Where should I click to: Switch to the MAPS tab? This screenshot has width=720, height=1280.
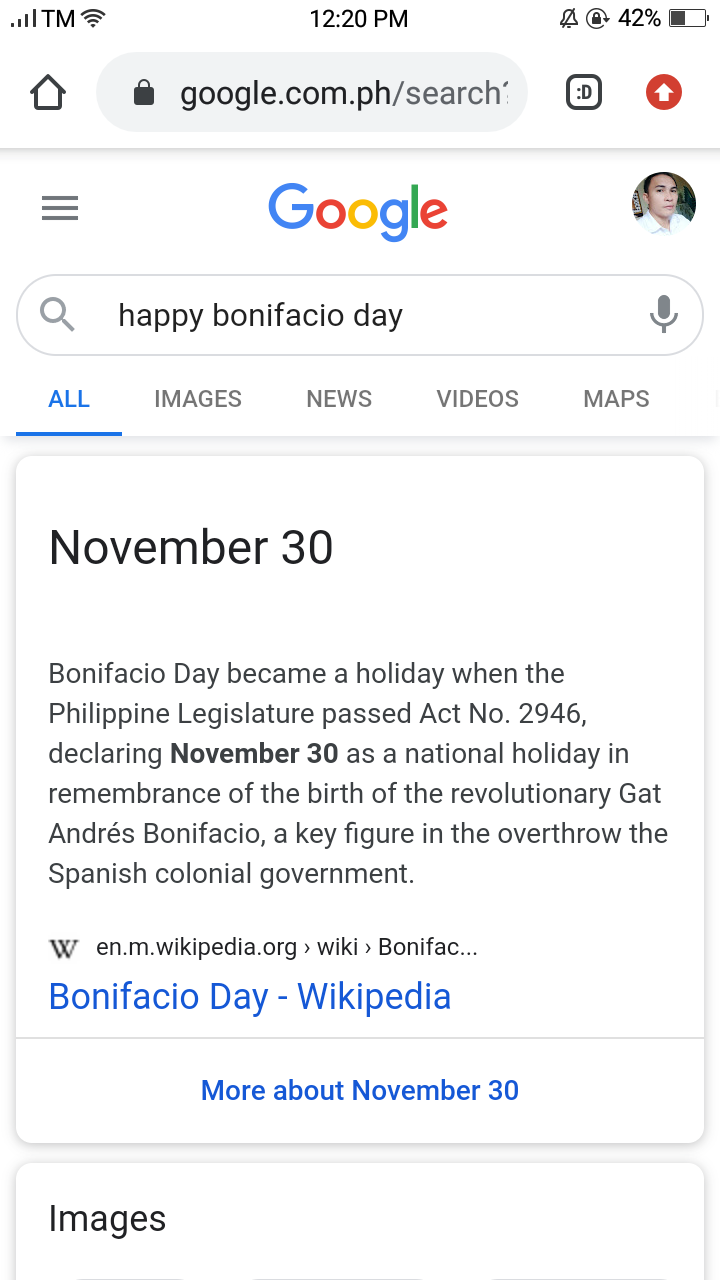616,399
